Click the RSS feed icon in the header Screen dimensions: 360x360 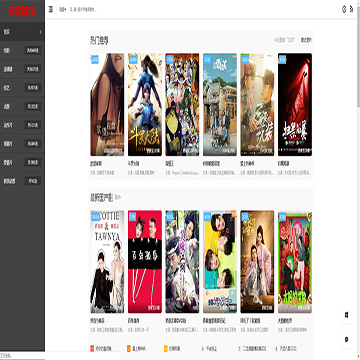[x=351, y=9]
